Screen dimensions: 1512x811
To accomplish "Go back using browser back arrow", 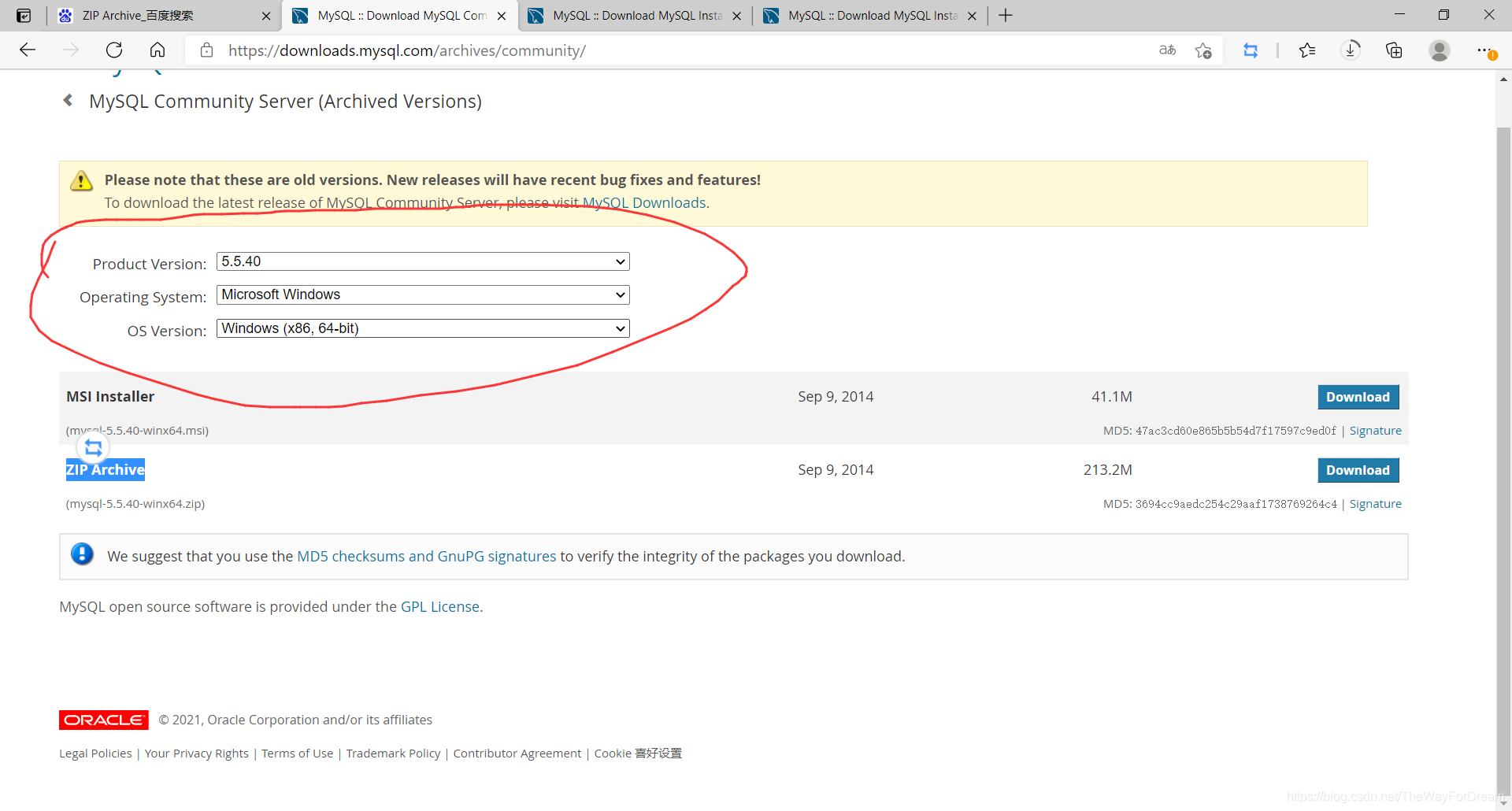I will tap(28, 50).
